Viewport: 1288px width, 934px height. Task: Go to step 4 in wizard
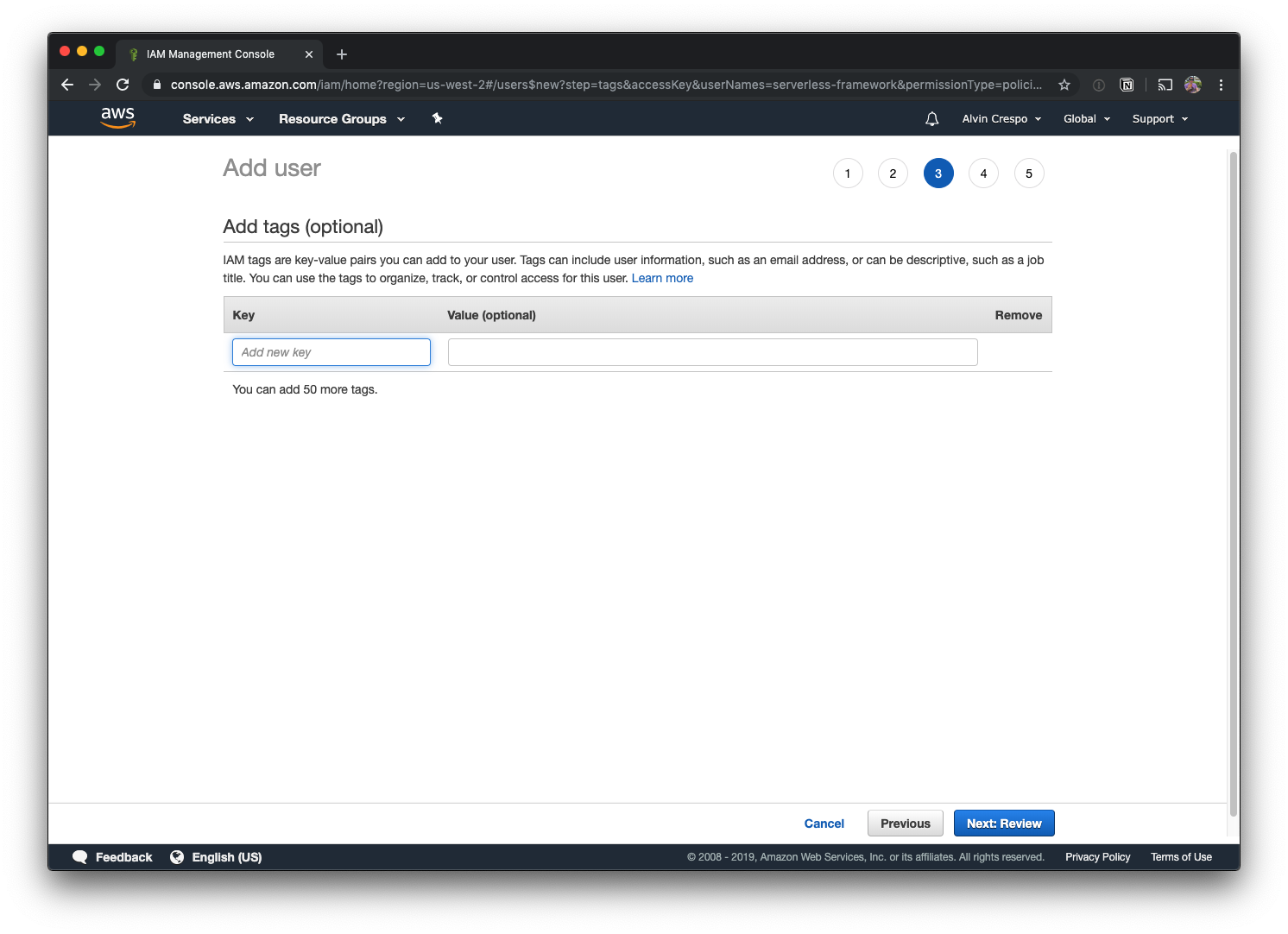point(983,174)
